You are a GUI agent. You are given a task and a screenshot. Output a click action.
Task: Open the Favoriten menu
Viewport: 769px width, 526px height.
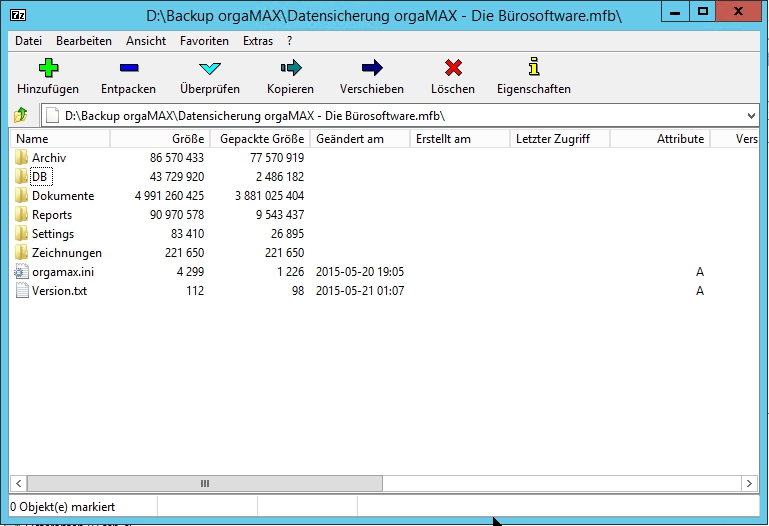(204, 41)
